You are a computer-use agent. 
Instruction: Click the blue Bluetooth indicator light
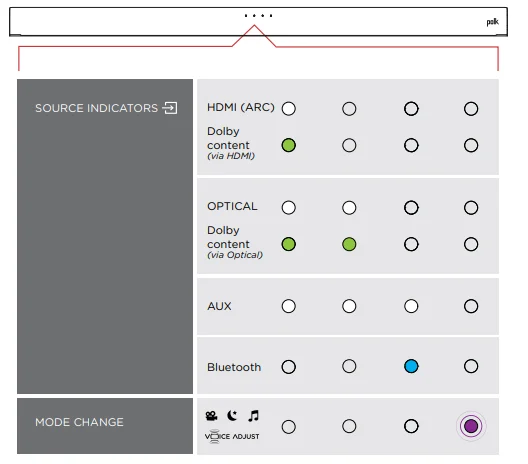tap(411, 366)
